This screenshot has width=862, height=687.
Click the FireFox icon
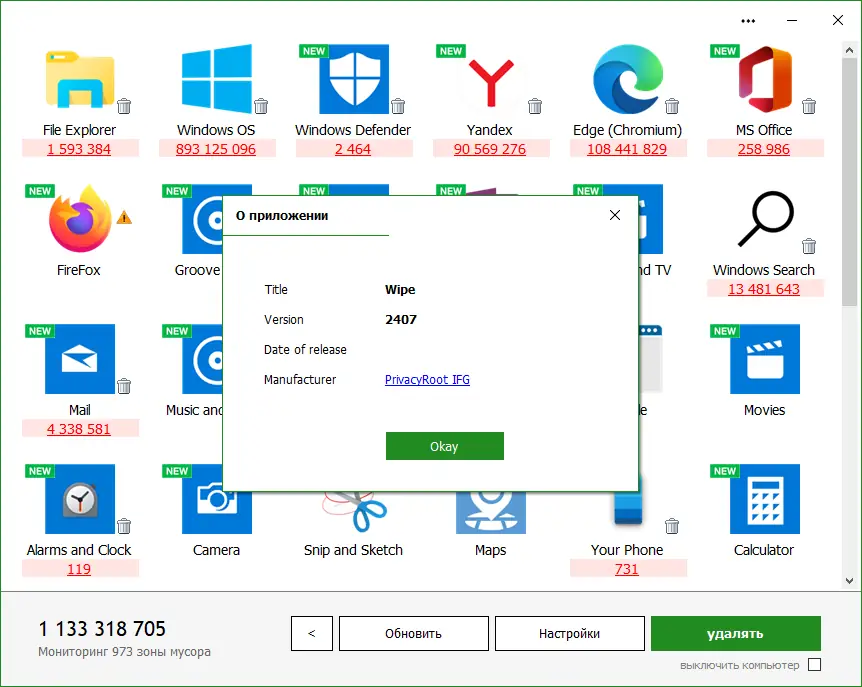(80, 219)
